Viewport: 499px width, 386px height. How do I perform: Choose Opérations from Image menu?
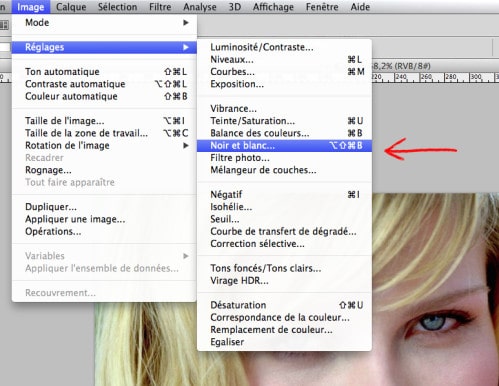click(x=104, y=231)
